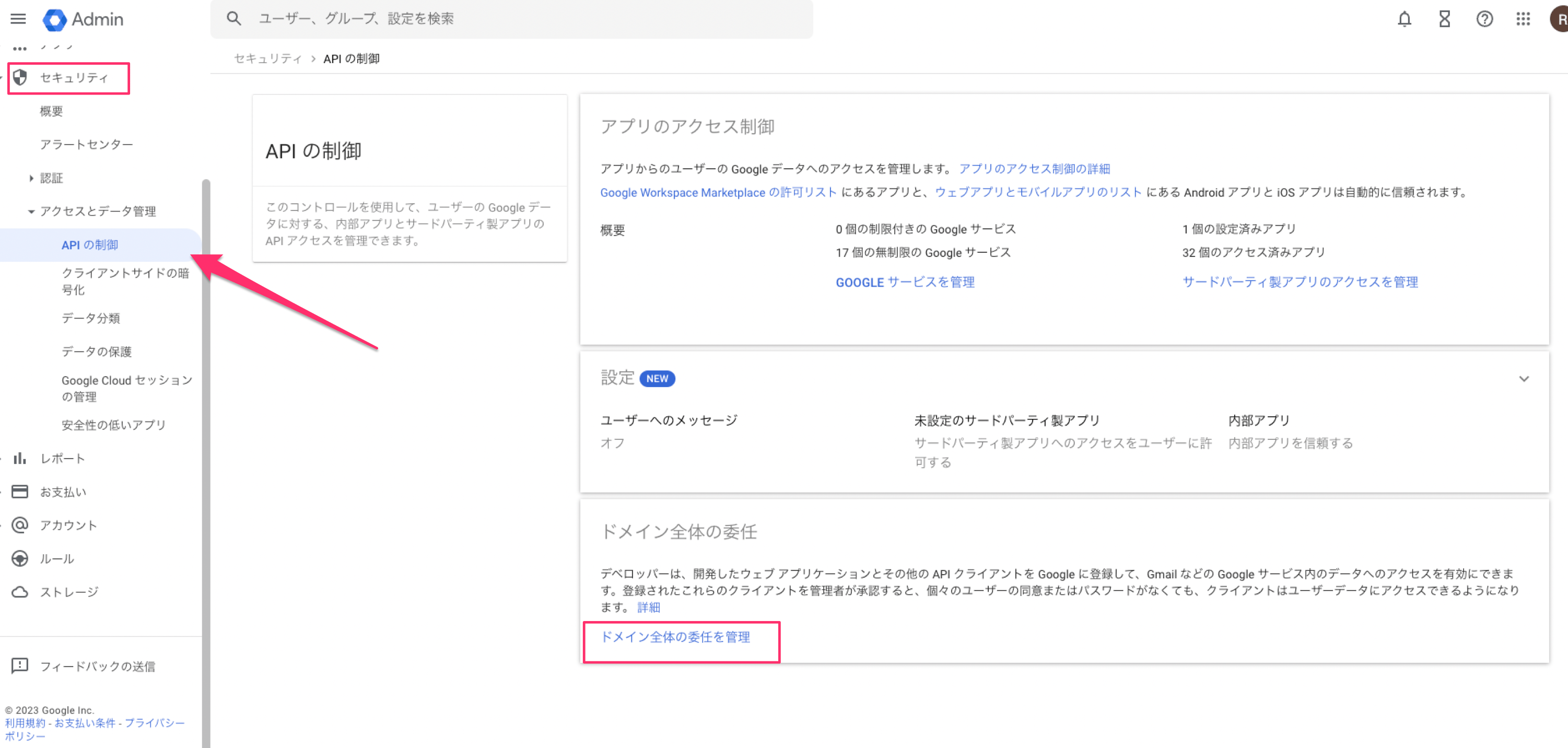Image resolution: width=1568 pixels, height=748 pixels.
Task: Expand the 設定 card chevron
Action: click(1524, 379)
